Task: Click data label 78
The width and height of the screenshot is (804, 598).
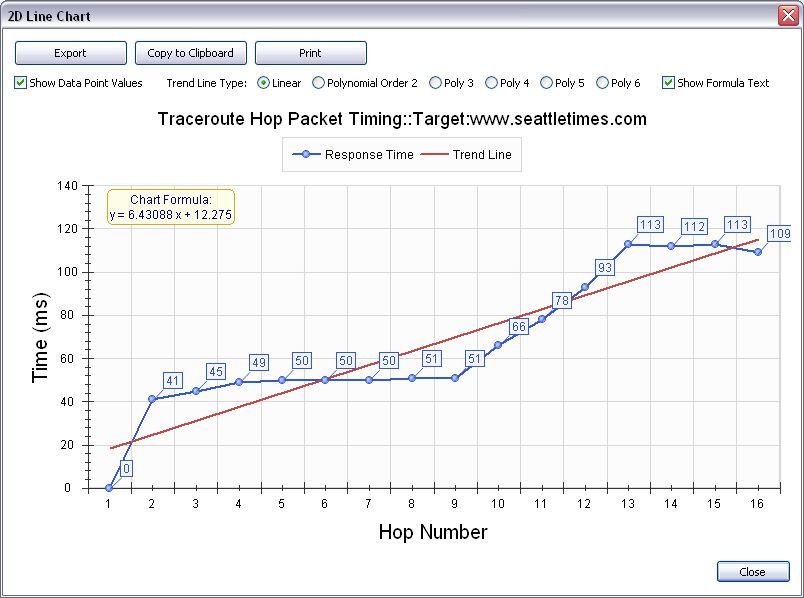Action: (562, 301)
